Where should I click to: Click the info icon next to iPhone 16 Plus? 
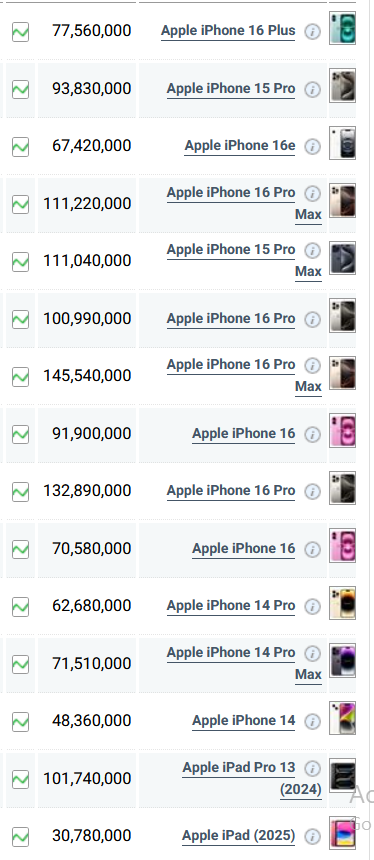[x=312, y=32]
